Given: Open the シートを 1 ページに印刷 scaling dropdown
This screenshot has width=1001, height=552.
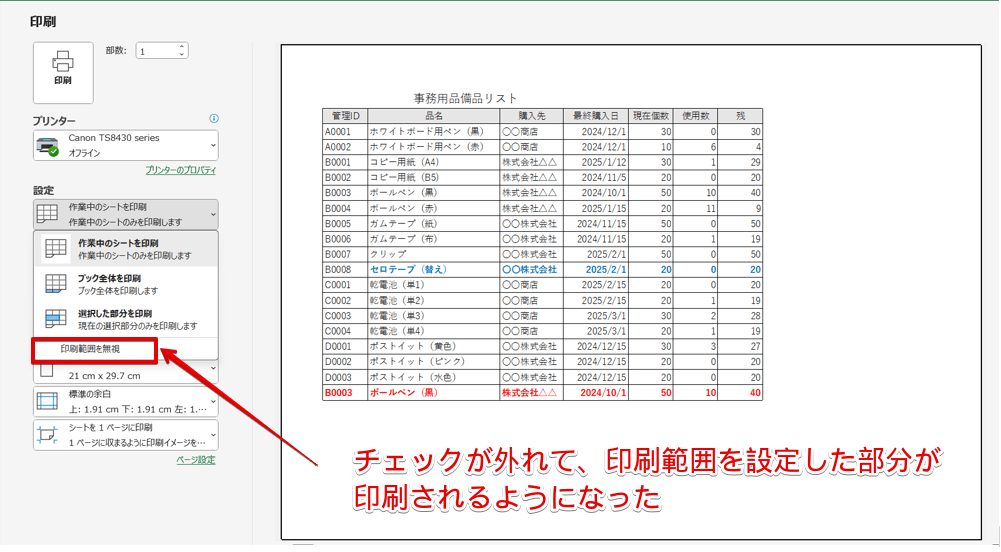Looking at the screenshot, I should [126, 435].
